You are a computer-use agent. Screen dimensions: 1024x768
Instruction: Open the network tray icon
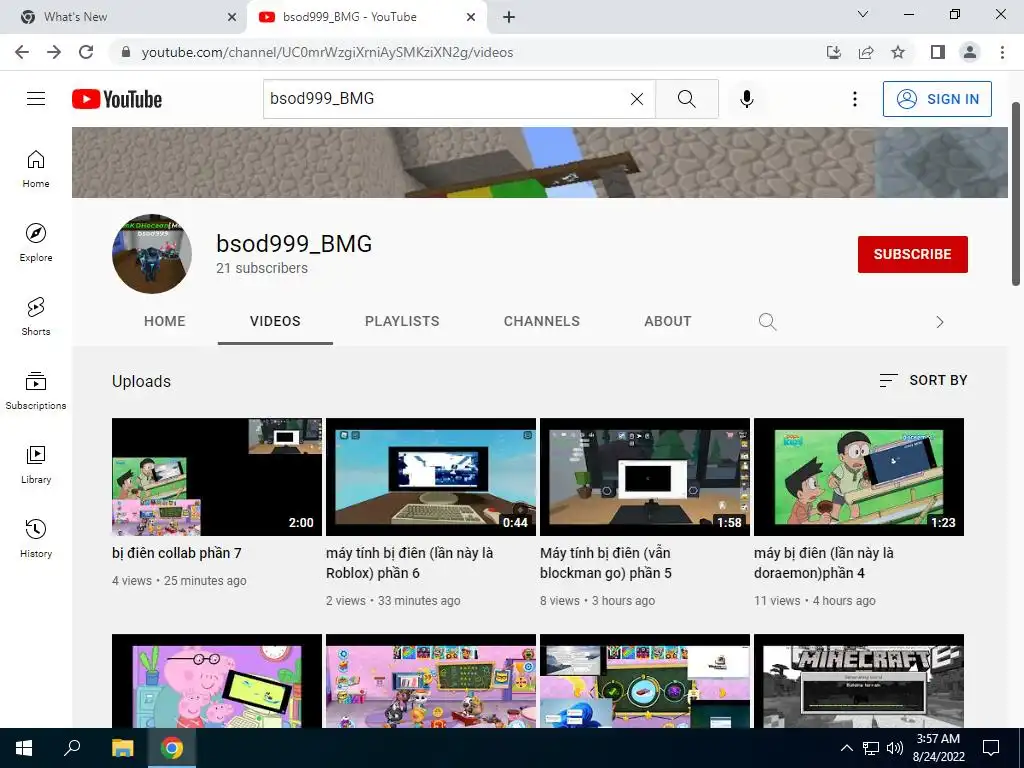[871, 748]
